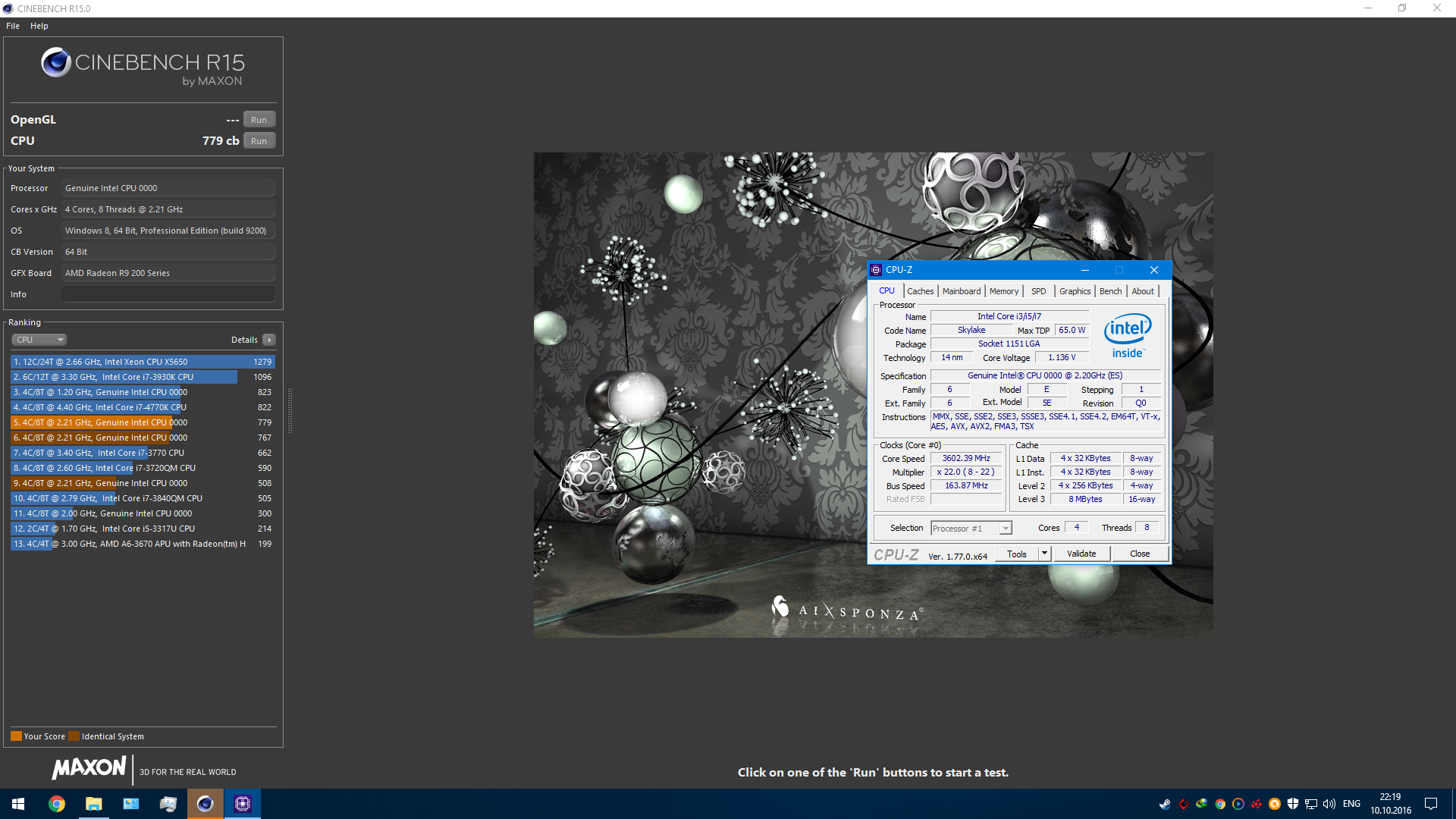
Task: Switch to the Caches tab in CPU-Z
Action: (x=920, y=291)
